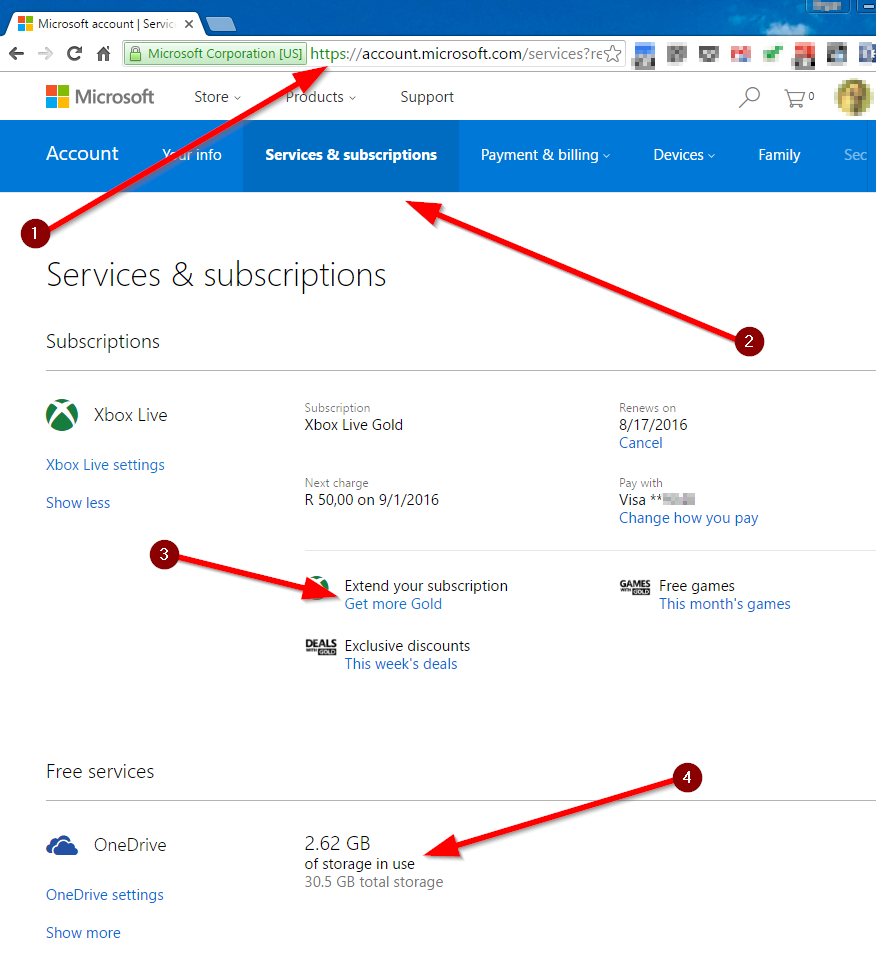
Task: Click the Microsoft logo in the header
Action: [100, 96]
